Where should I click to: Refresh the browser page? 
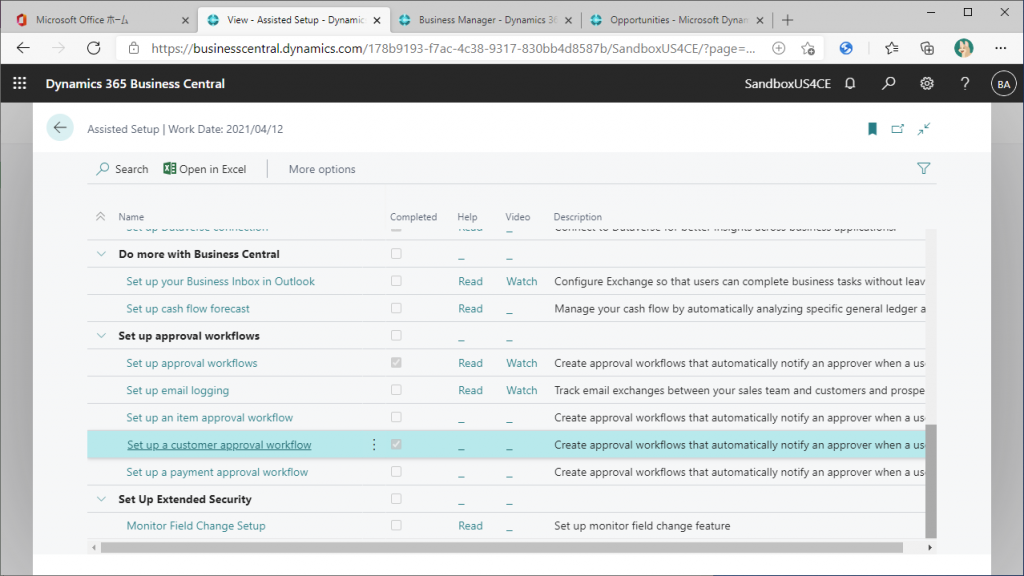coord(94,48)
